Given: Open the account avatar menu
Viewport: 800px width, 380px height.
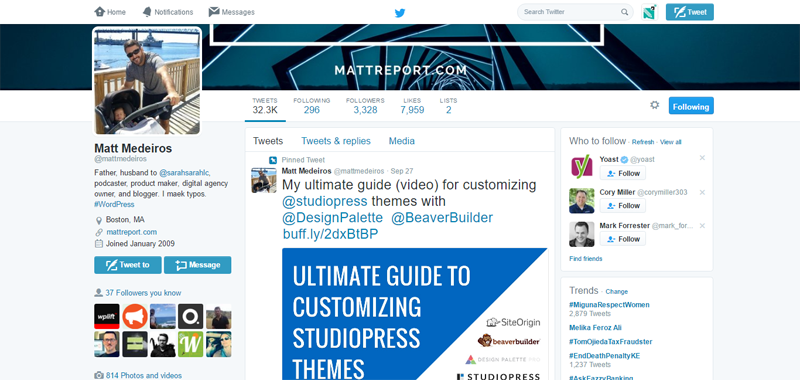Looking at the screenshot, I should [x=649, y=12].
